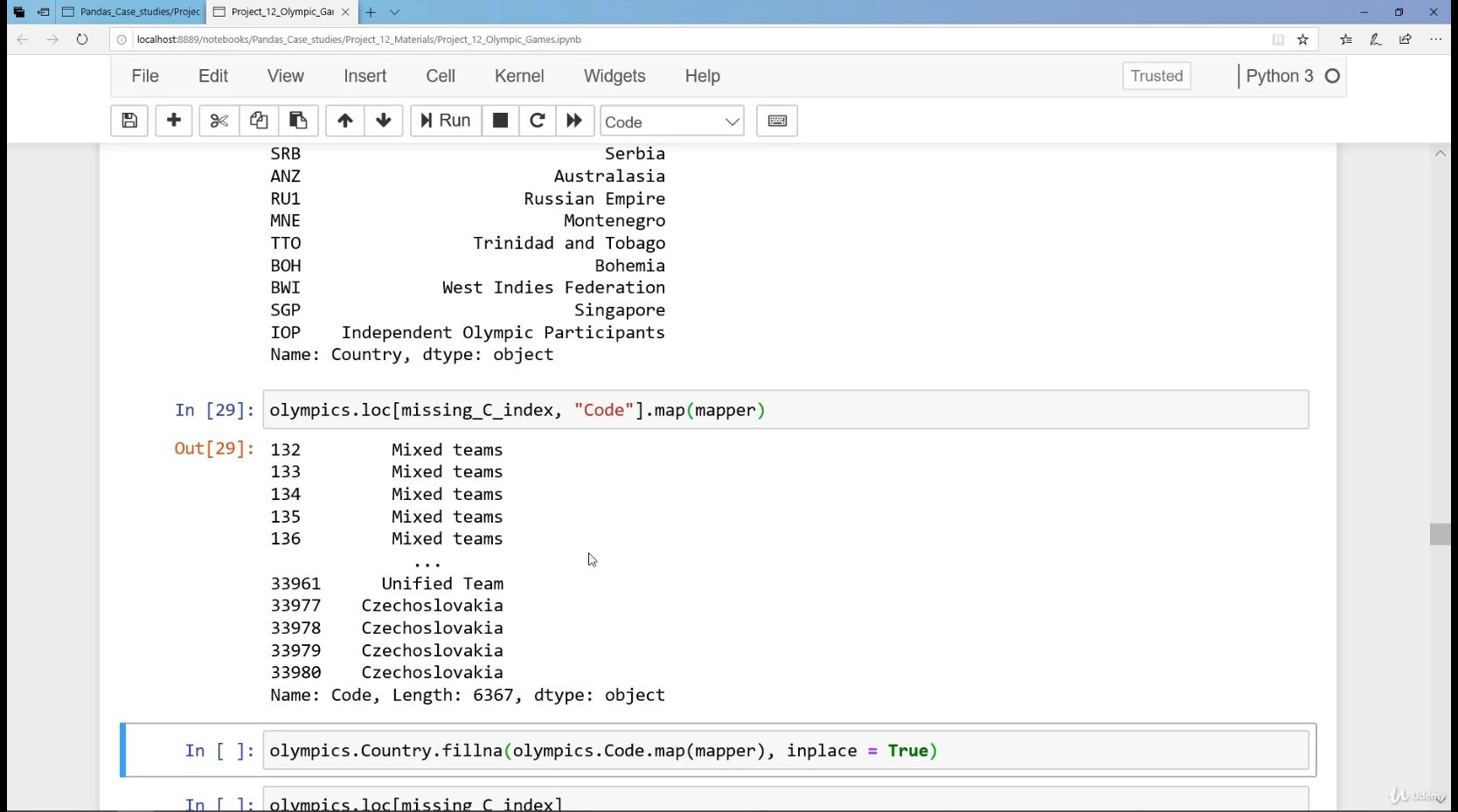
Task: Click the In [29] prompt label
Action: (x=215, y=410)
